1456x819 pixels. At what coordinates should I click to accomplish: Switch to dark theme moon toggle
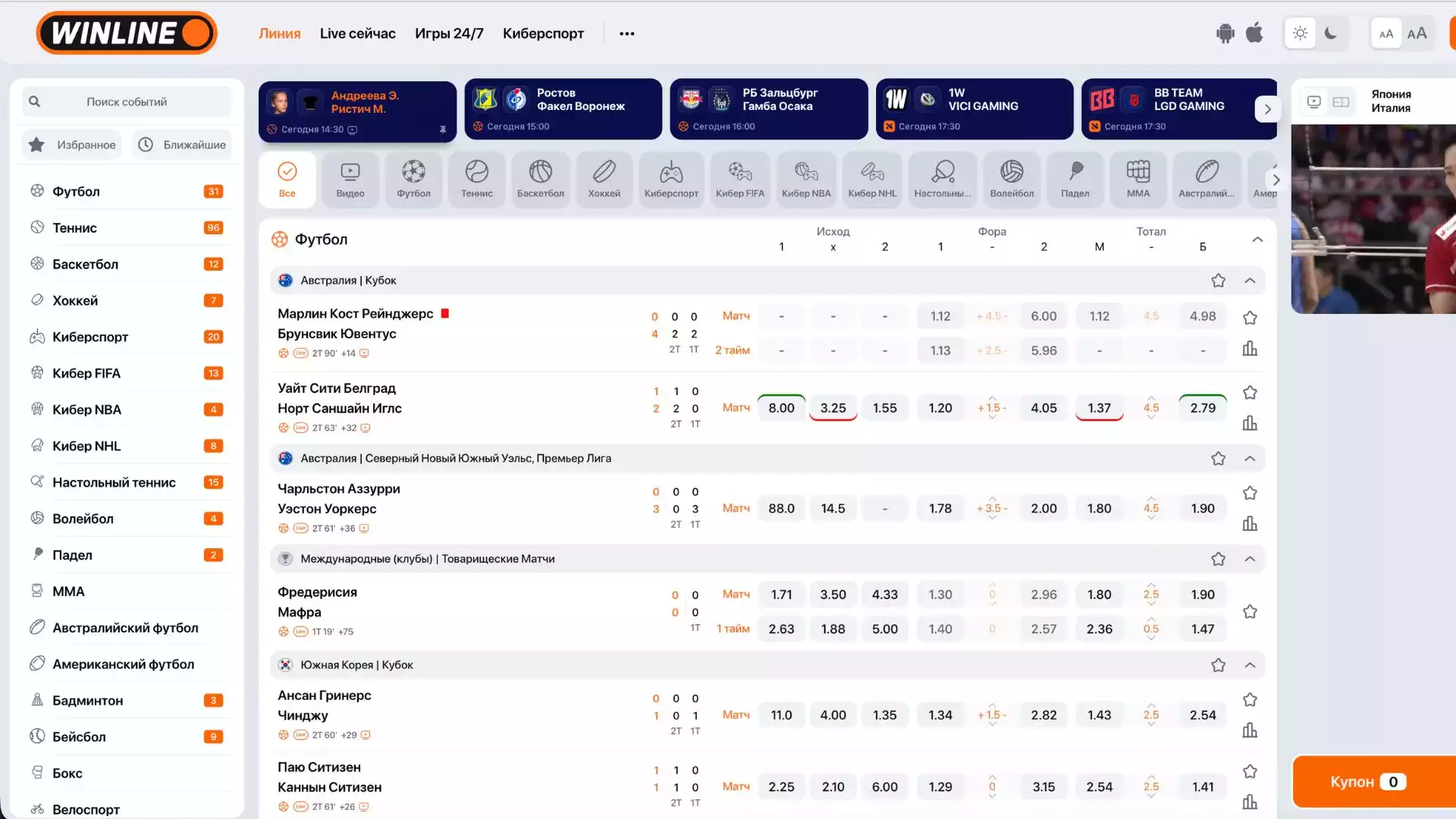point(1330,33)
